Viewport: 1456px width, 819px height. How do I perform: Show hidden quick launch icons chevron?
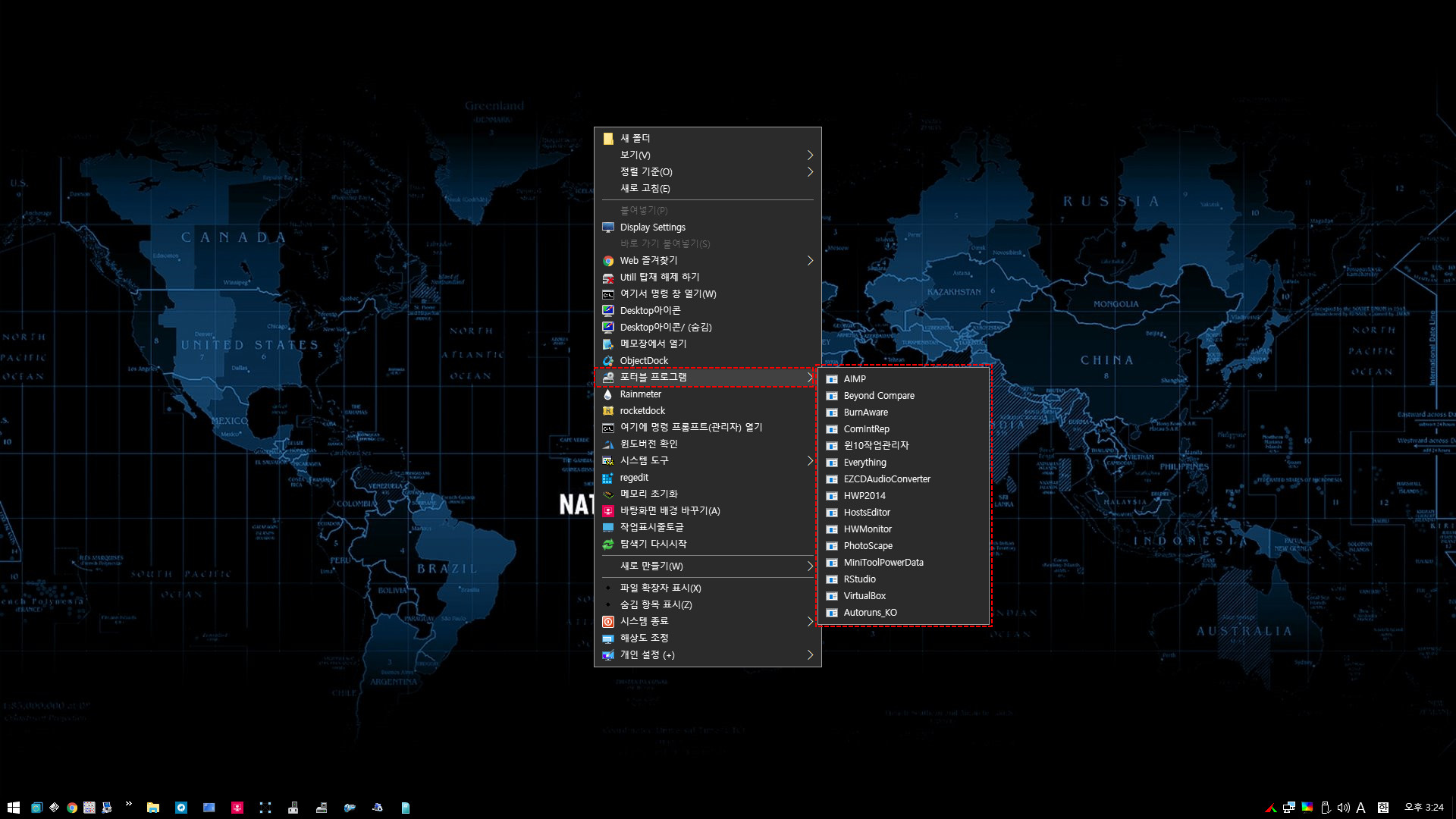click(129, 804)
